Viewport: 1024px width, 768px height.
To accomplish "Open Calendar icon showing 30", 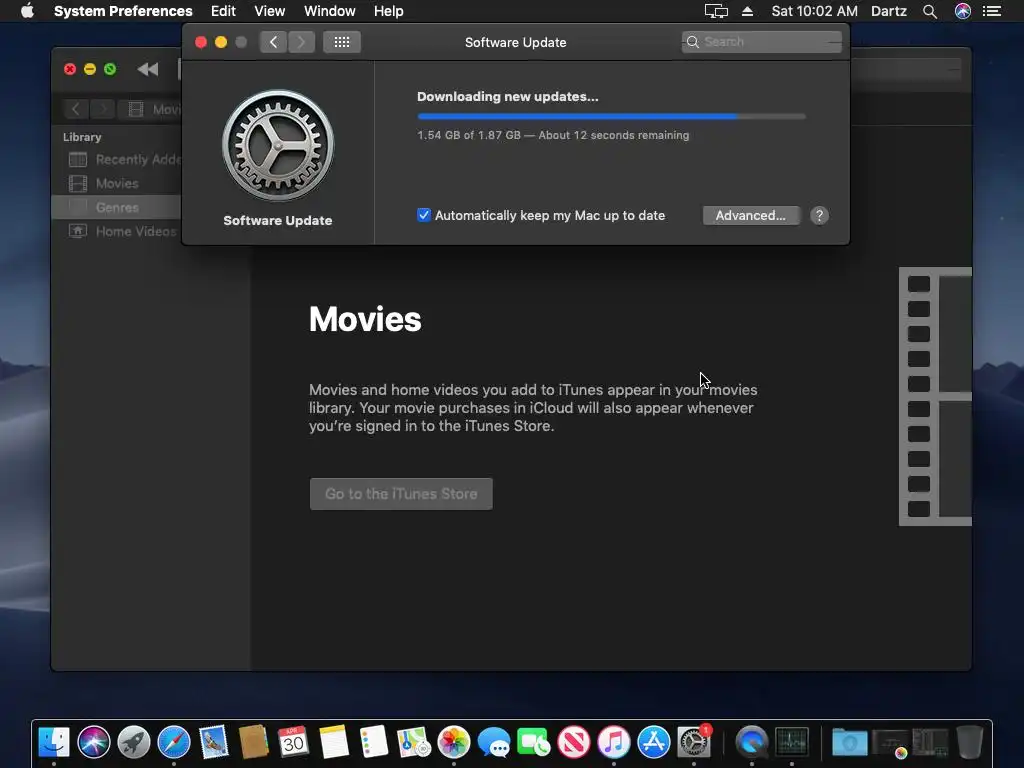I will coord(293,742).
